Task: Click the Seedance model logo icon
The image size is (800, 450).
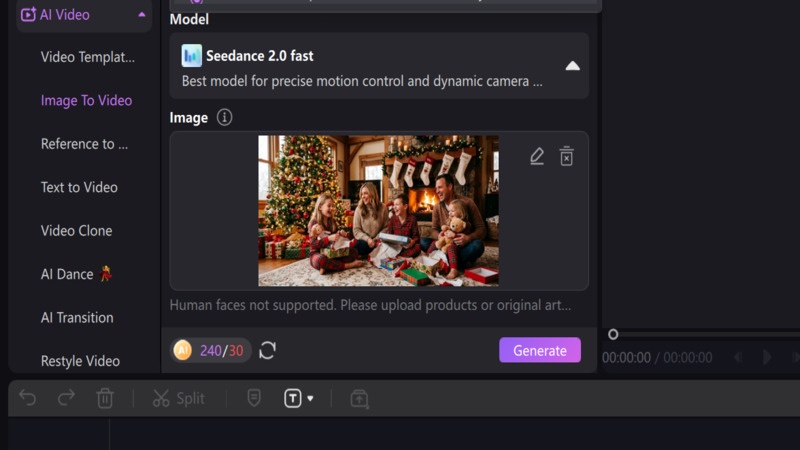Action: pyautogui.click(x=191, y=56)
